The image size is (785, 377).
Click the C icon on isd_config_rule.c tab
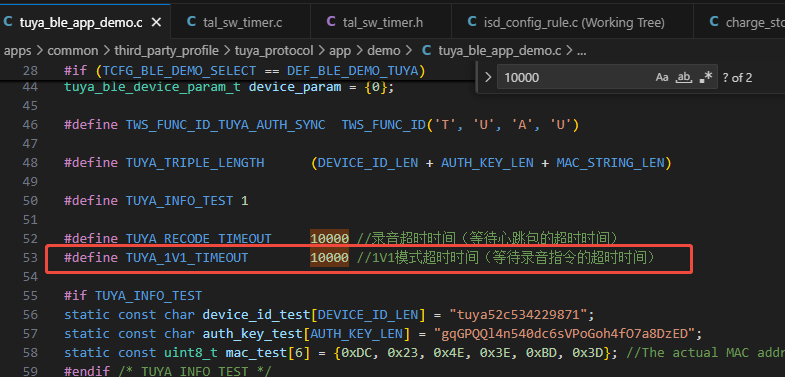click(x=472, y=22)
